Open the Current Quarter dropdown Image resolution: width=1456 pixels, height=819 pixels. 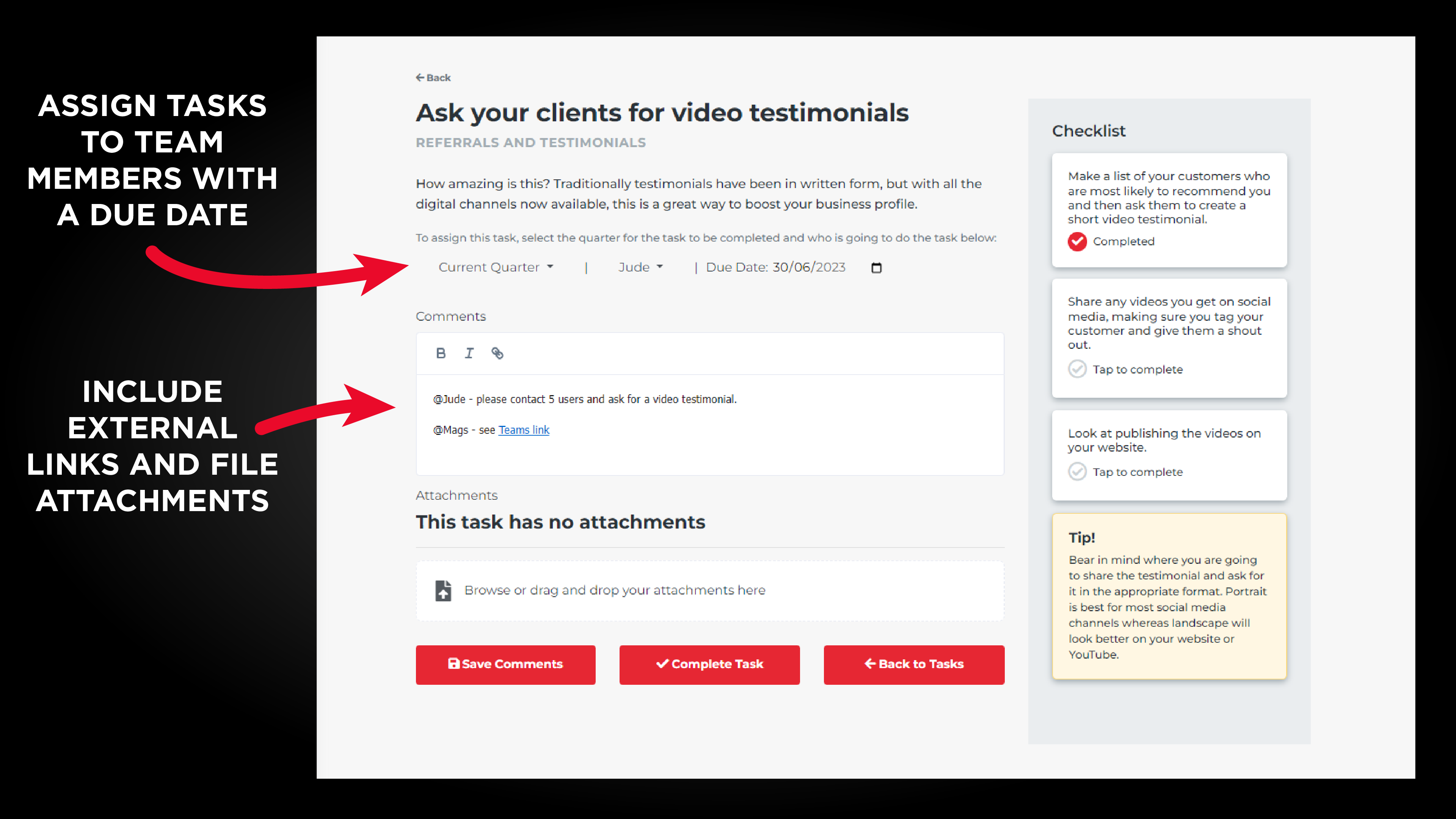coord(496,267)
